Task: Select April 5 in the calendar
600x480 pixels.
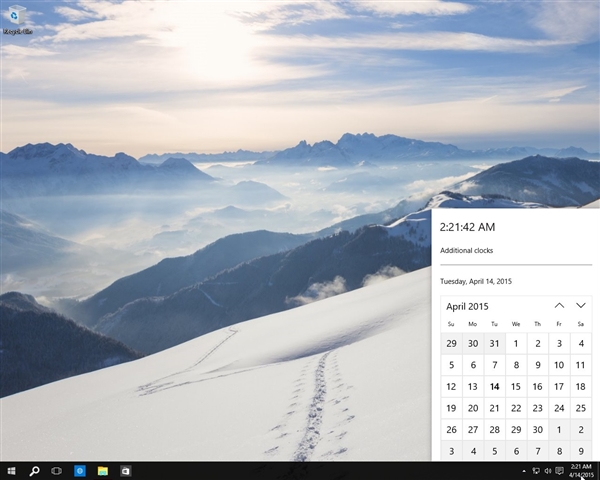Action: point(452,365)
